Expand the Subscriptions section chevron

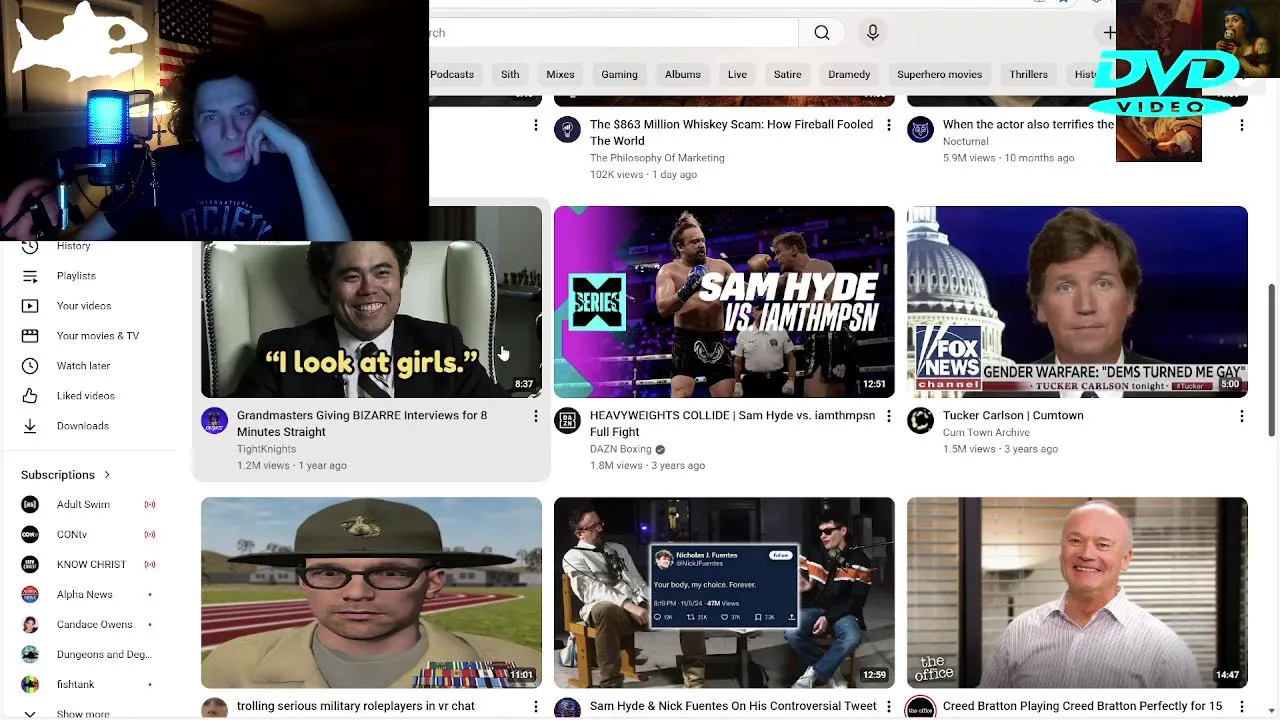point(107,475)
